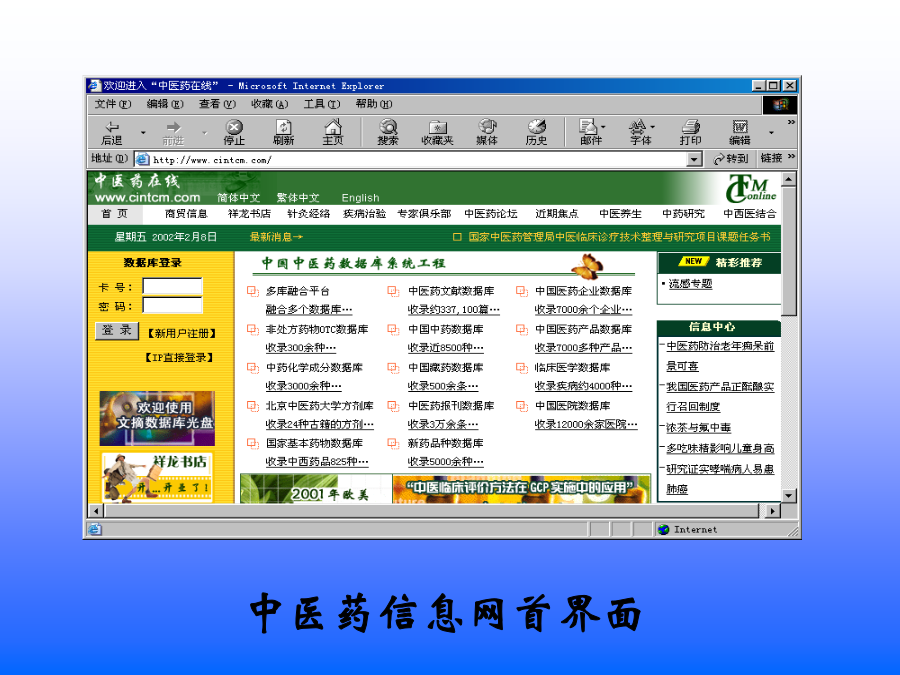Screen dimensions: 900x675
Task: Open the 文摘数据库光盘 banner
Action: click(157, 418)
